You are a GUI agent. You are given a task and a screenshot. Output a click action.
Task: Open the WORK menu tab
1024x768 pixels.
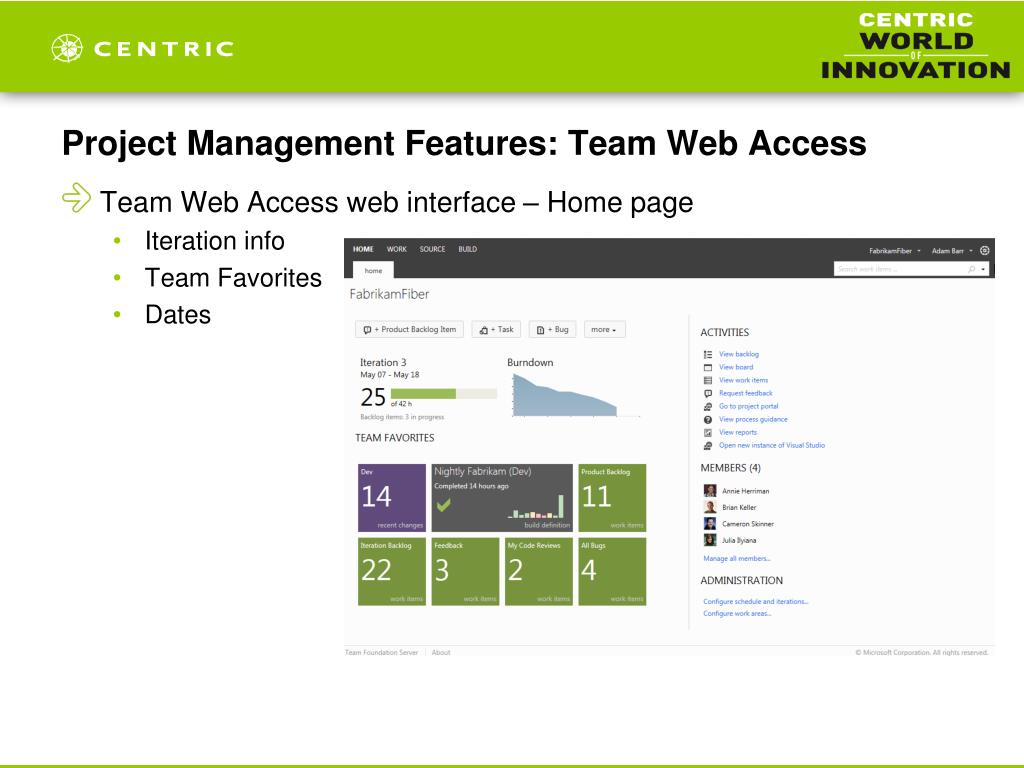click(x=396, y=249)
